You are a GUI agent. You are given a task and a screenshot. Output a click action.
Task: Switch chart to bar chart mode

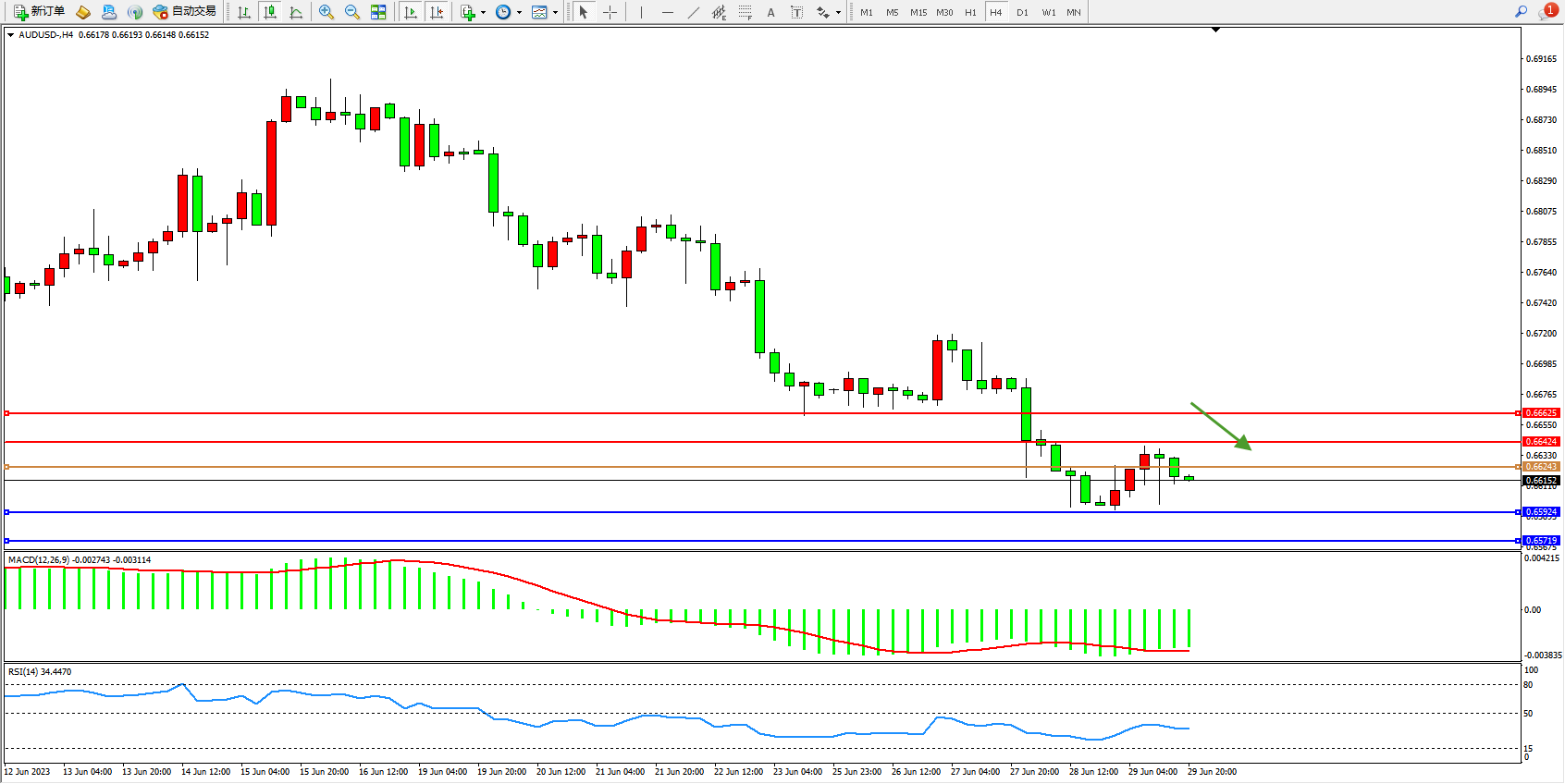[x=244, y=12]
